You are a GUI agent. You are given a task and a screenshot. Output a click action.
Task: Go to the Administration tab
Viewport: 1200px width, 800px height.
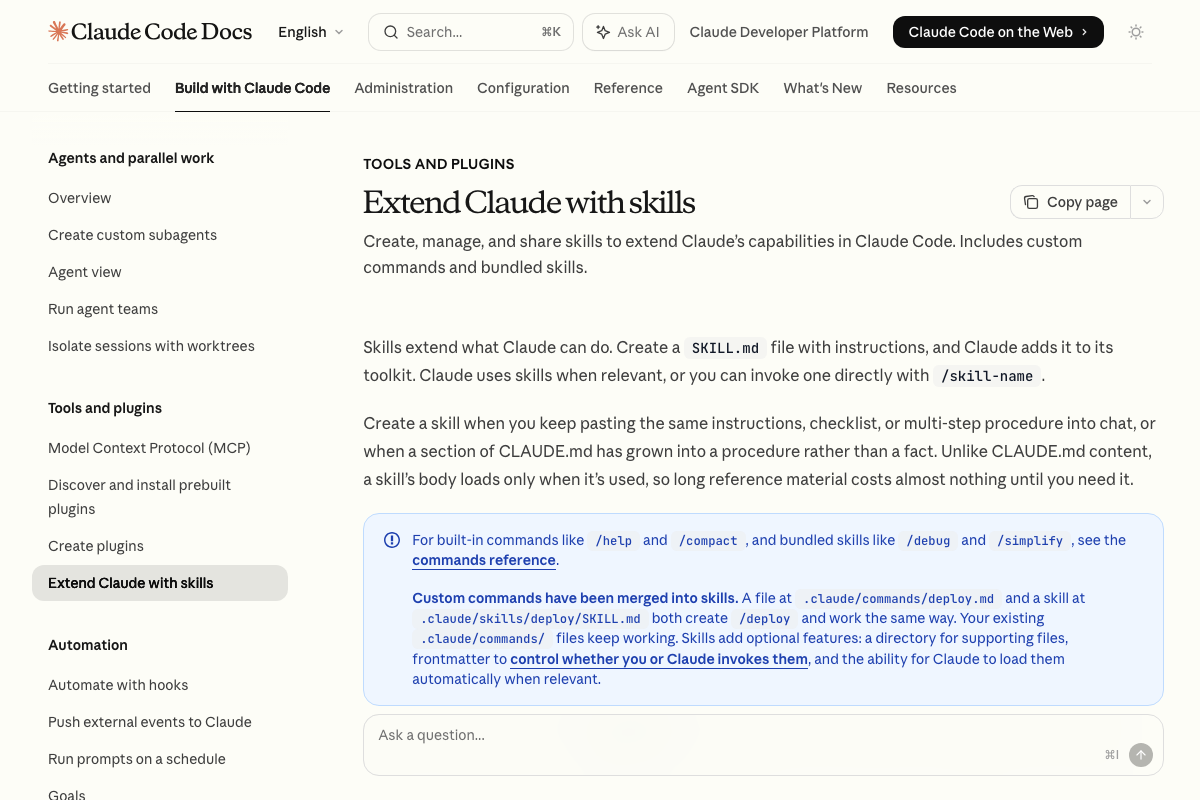pyautogui.click(x=403, y=88)
